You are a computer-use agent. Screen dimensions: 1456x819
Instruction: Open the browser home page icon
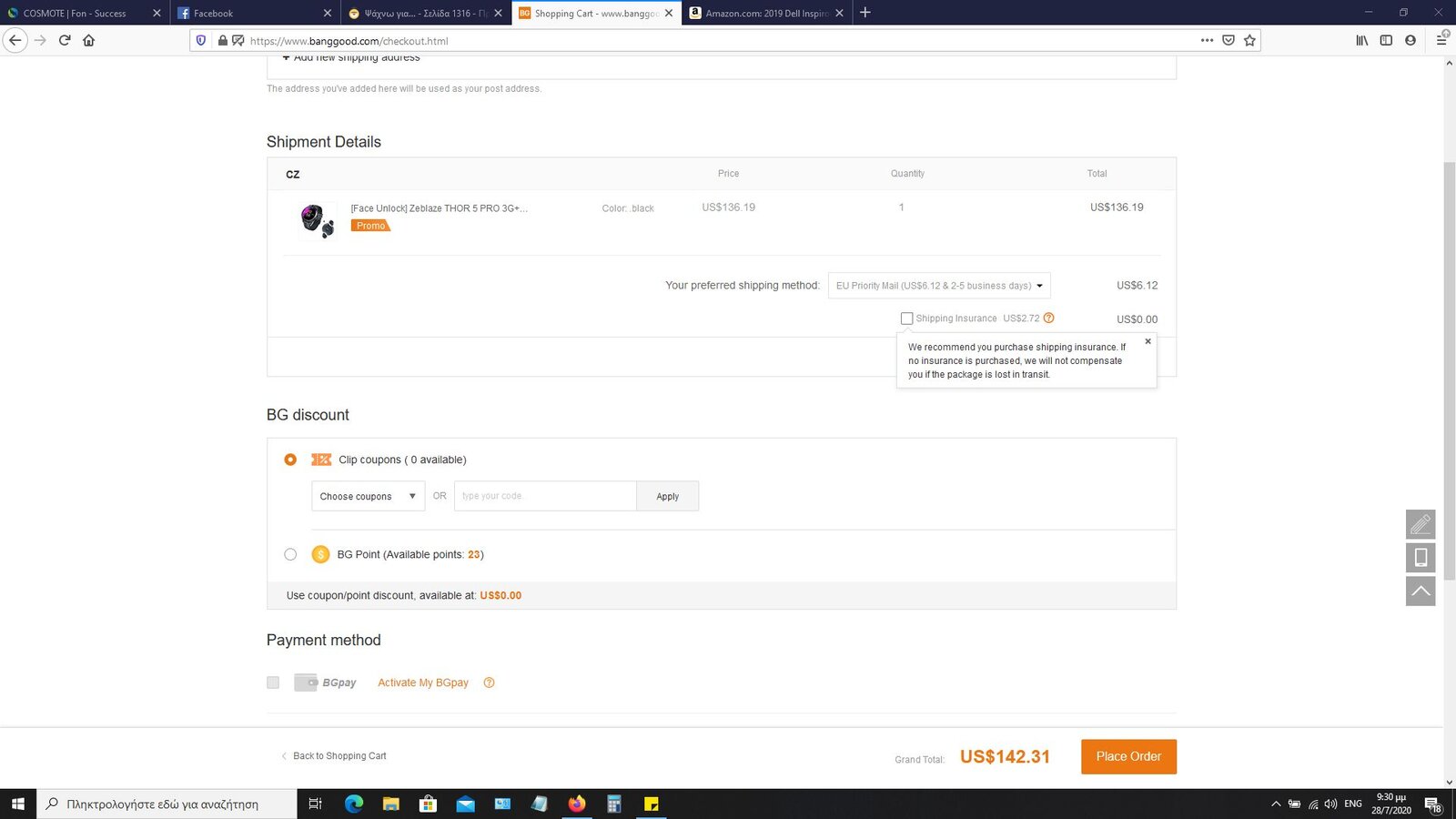point(88,40)
